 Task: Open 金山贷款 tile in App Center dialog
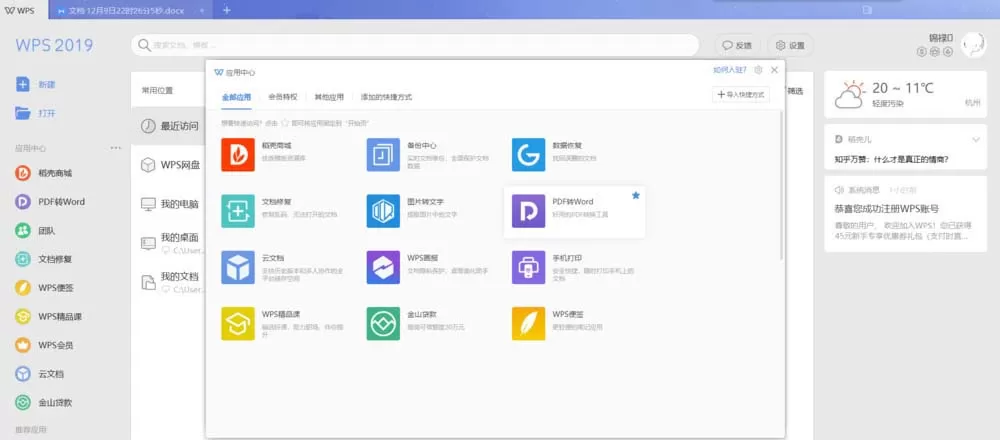click(x=426, y=323)
